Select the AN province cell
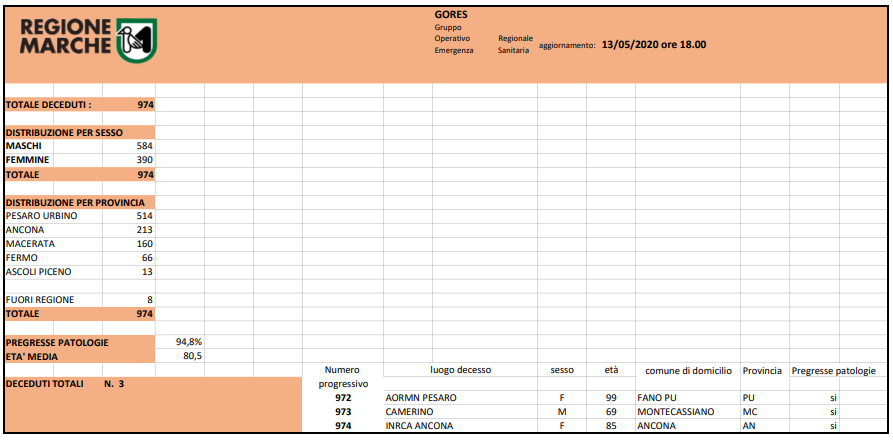Image resolution: width=893 pixels, height=441 pixels. [748, 426]
